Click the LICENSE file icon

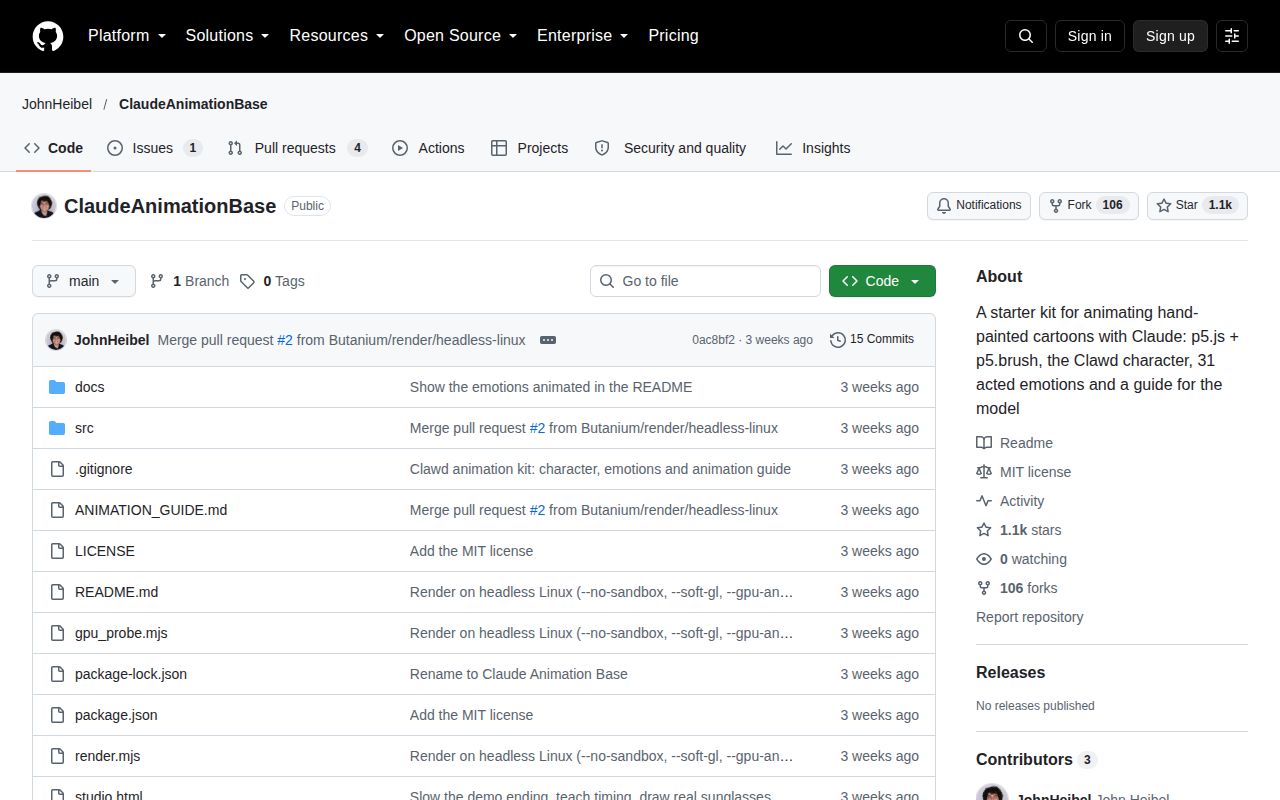pos(57,551)
